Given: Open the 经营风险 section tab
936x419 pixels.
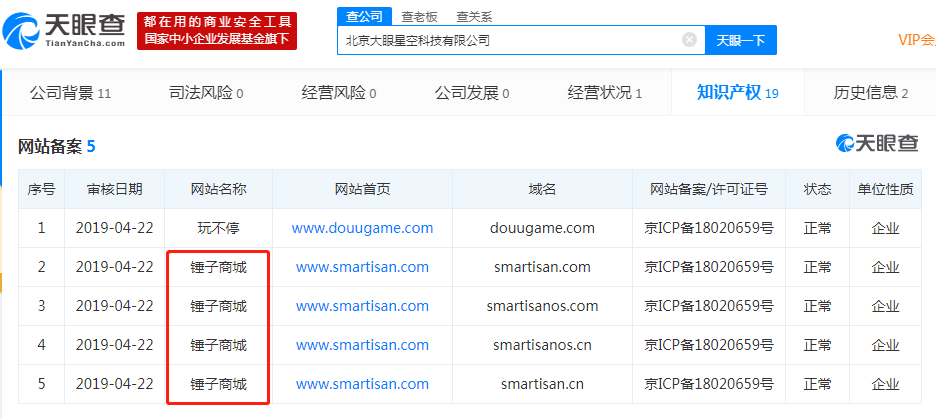Looking at the screenshot, I should (x=338, y=93).
